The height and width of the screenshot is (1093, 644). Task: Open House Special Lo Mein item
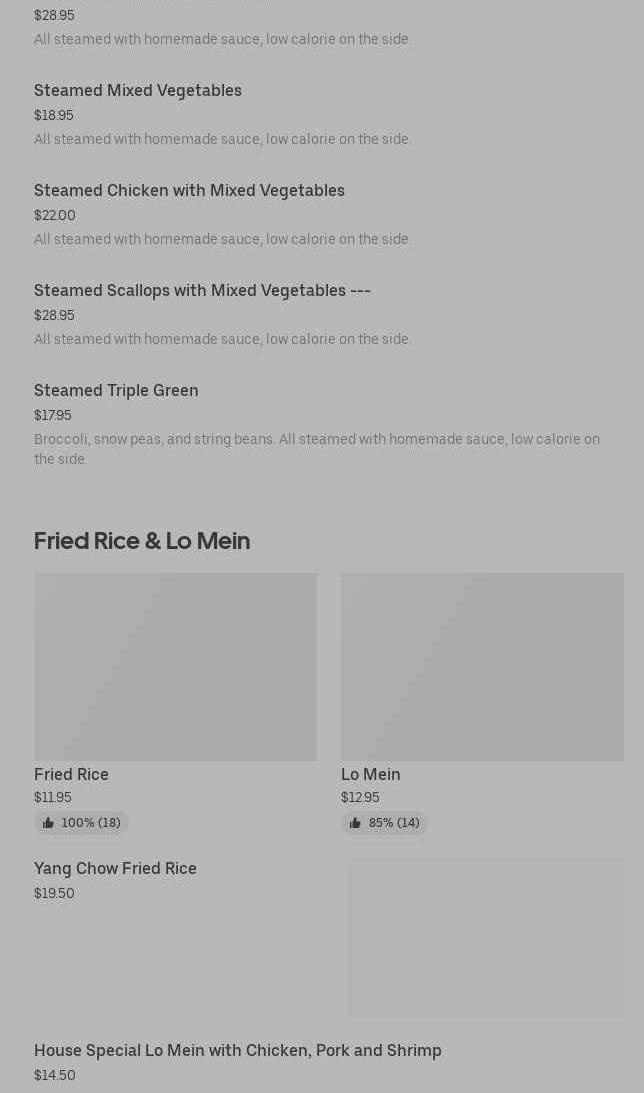(x=237, y=1050)
